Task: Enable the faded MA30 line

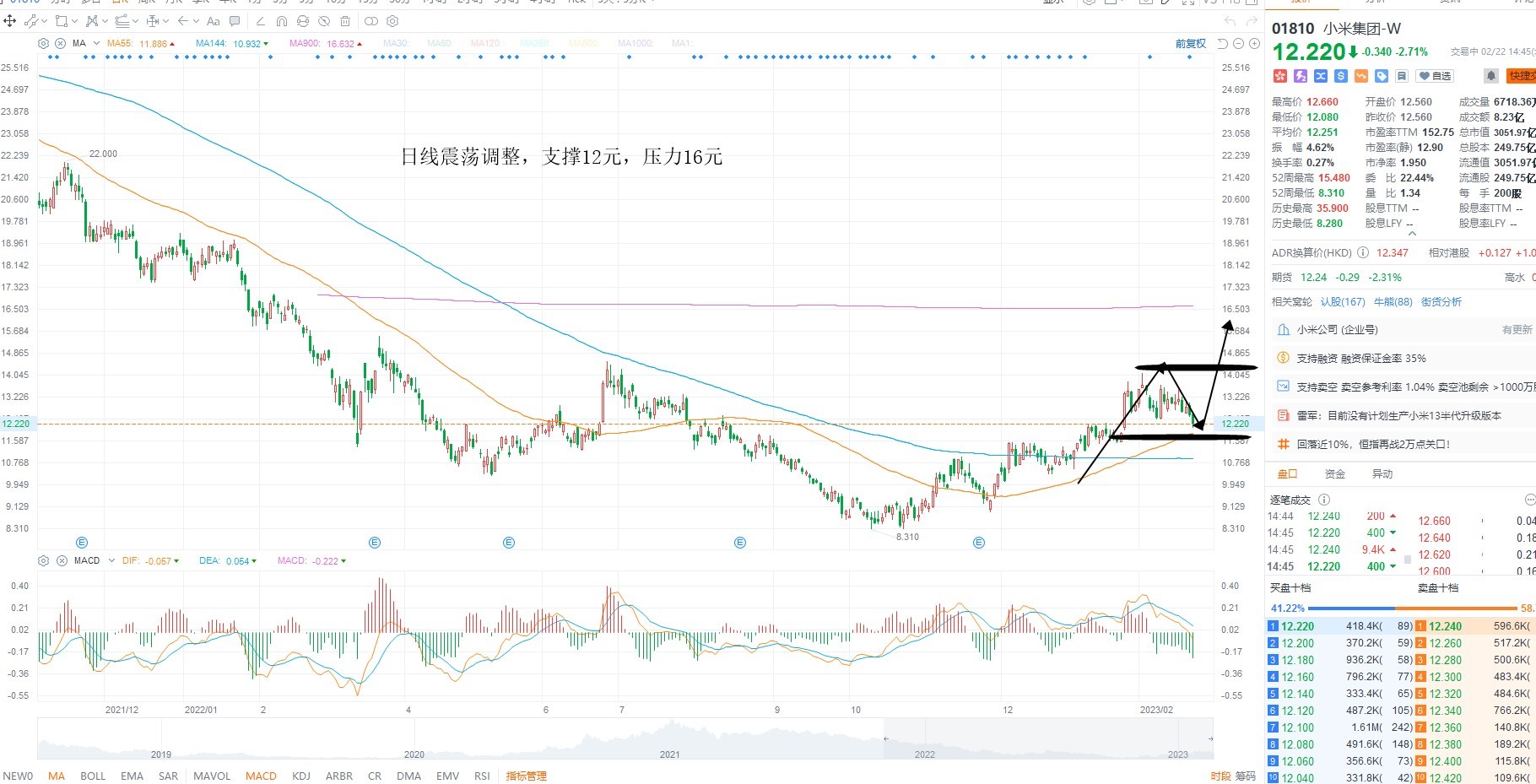Action: pos(396,43)
